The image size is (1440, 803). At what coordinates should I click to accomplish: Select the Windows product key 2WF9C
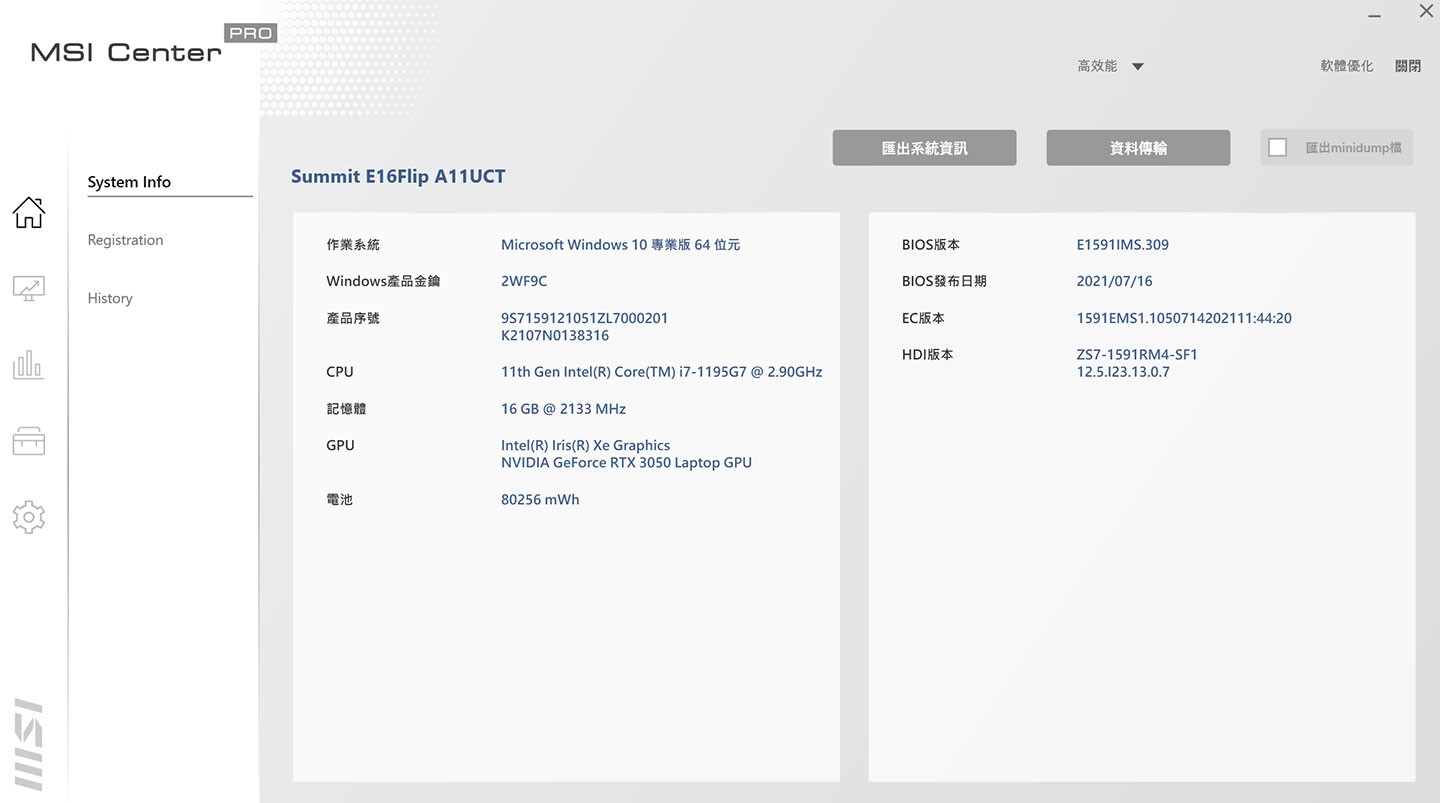tap(524, 281)
